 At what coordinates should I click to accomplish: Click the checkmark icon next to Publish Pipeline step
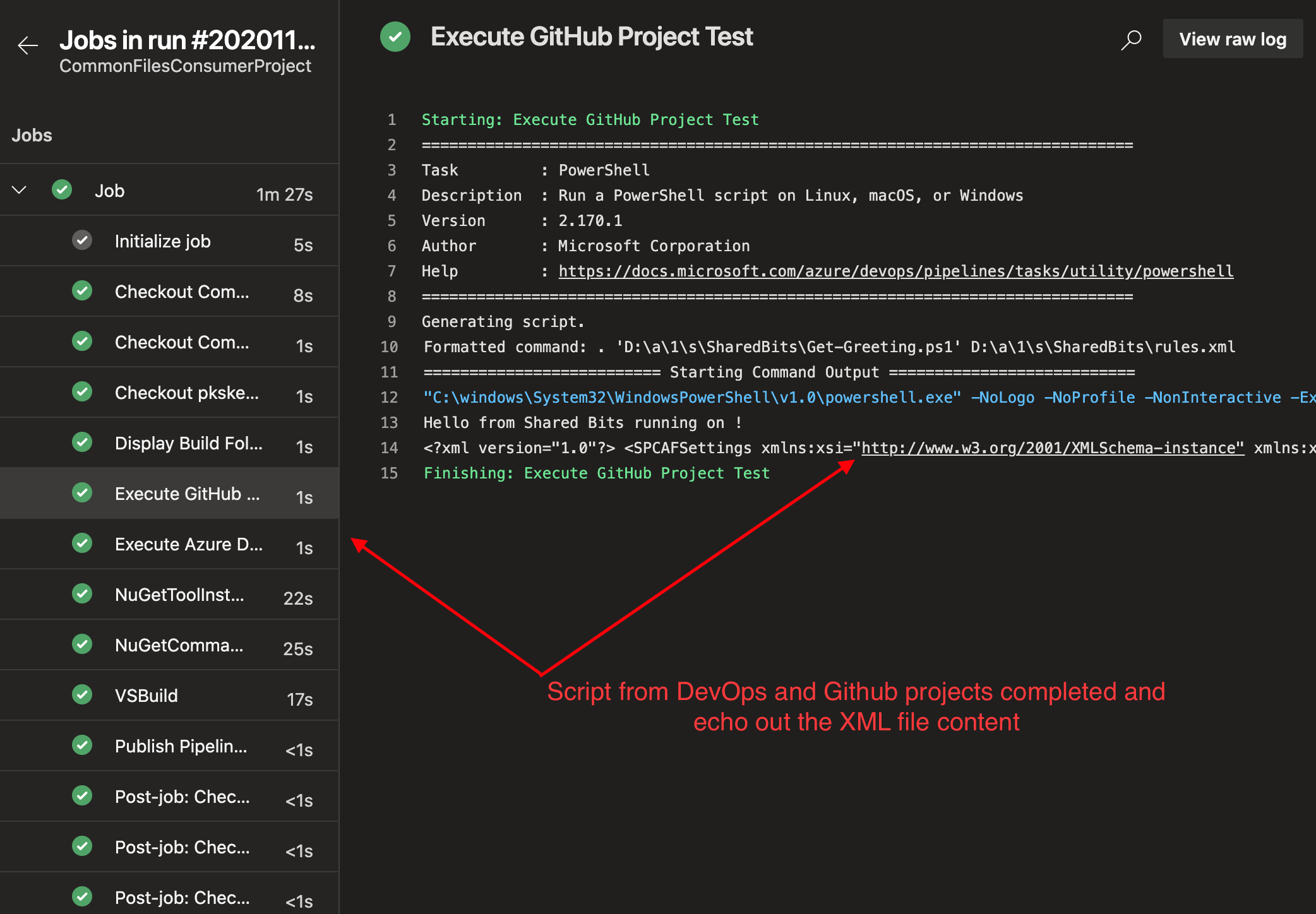coord(82,745)
